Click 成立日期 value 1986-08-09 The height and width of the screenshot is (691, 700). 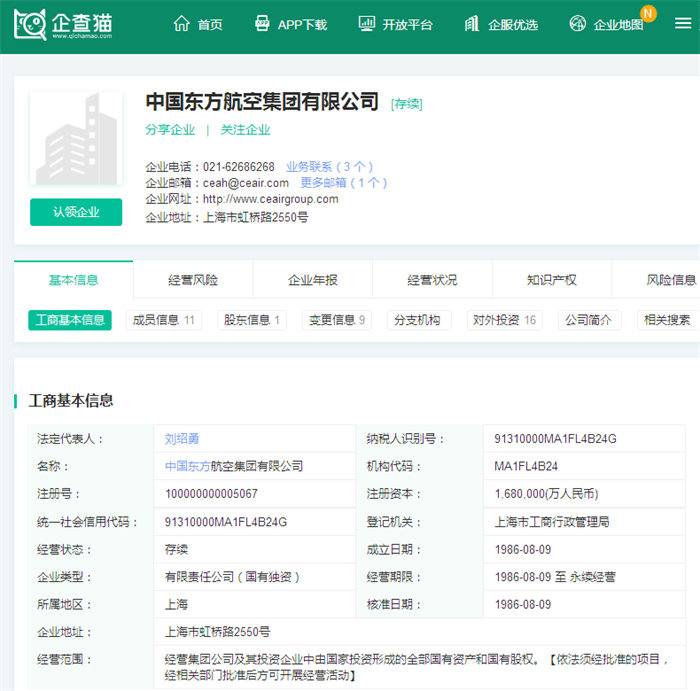coord(523,549)
